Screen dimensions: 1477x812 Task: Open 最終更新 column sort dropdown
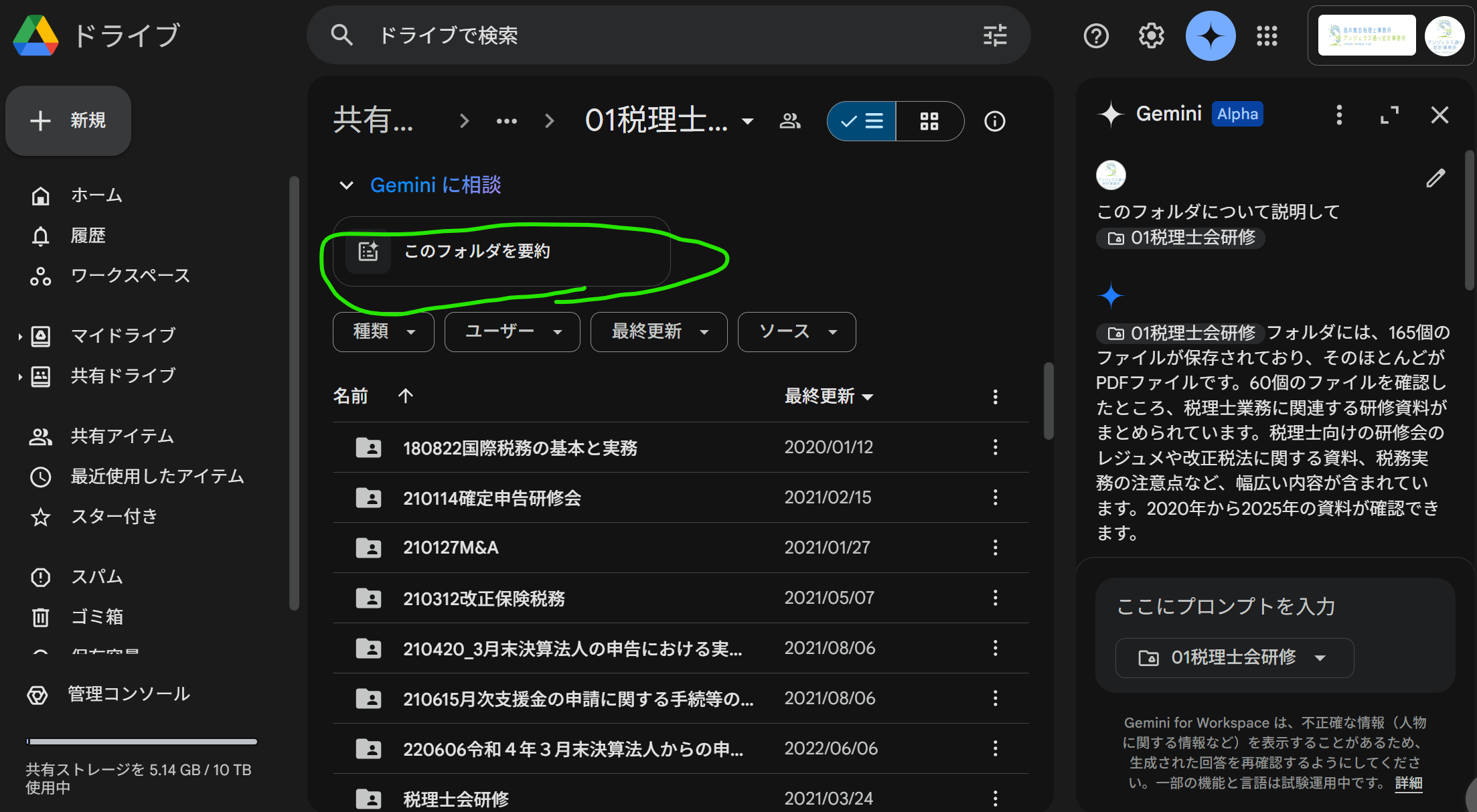point(868,397)
